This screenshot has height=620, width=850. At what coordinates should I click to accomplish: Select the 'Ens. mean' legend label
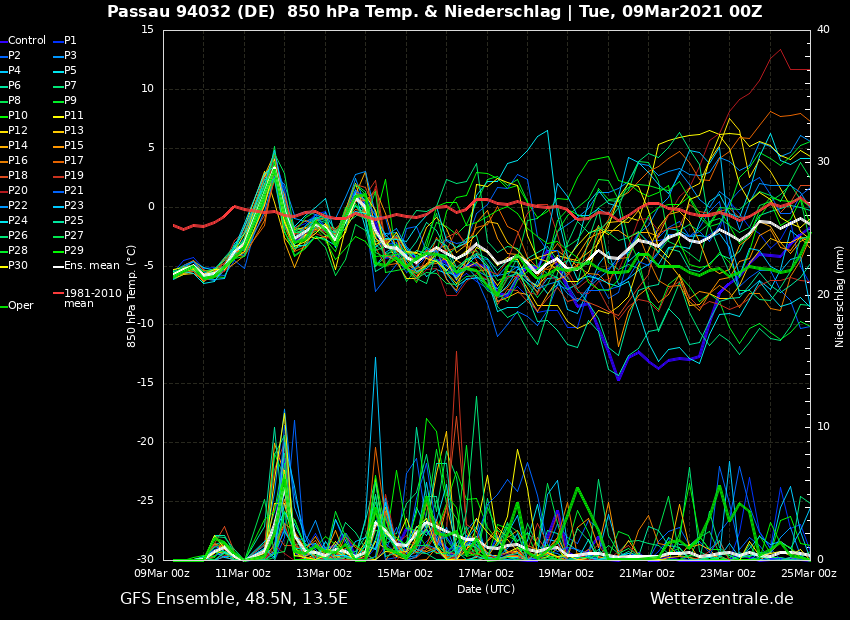point(92,266)
